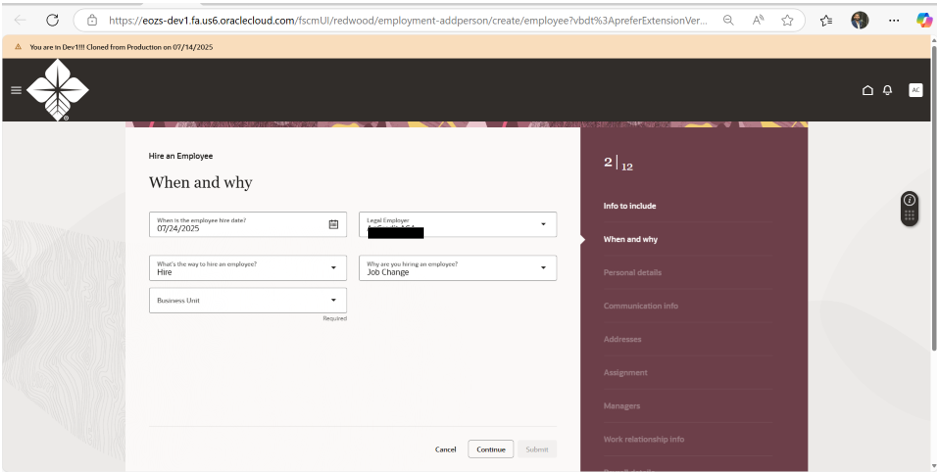The image size is (937, 472).
Task: Click the Continue button
Action: coord(491,449)
